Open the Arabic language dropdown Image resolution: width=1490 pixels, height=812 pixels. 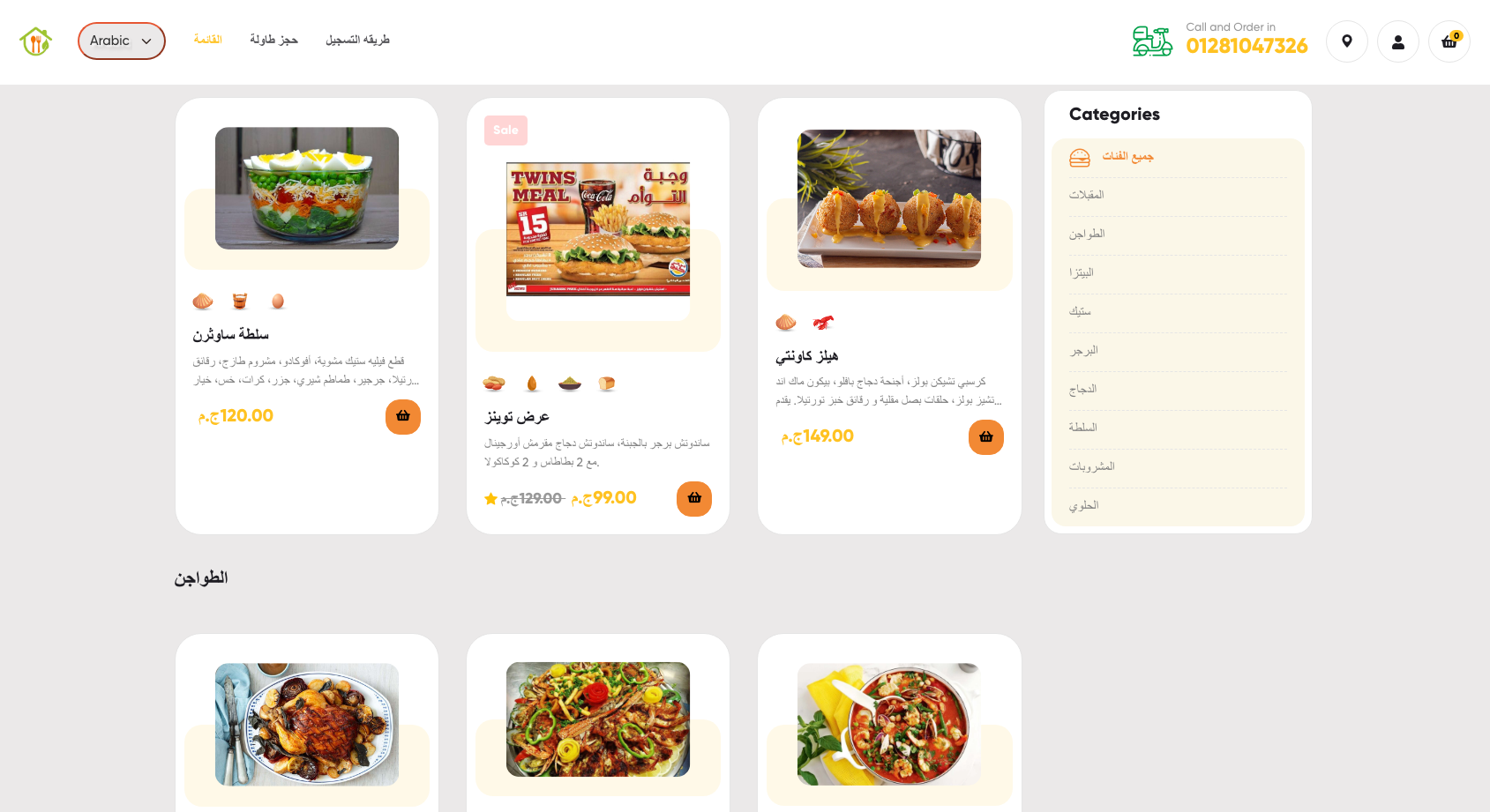[122, 41]
